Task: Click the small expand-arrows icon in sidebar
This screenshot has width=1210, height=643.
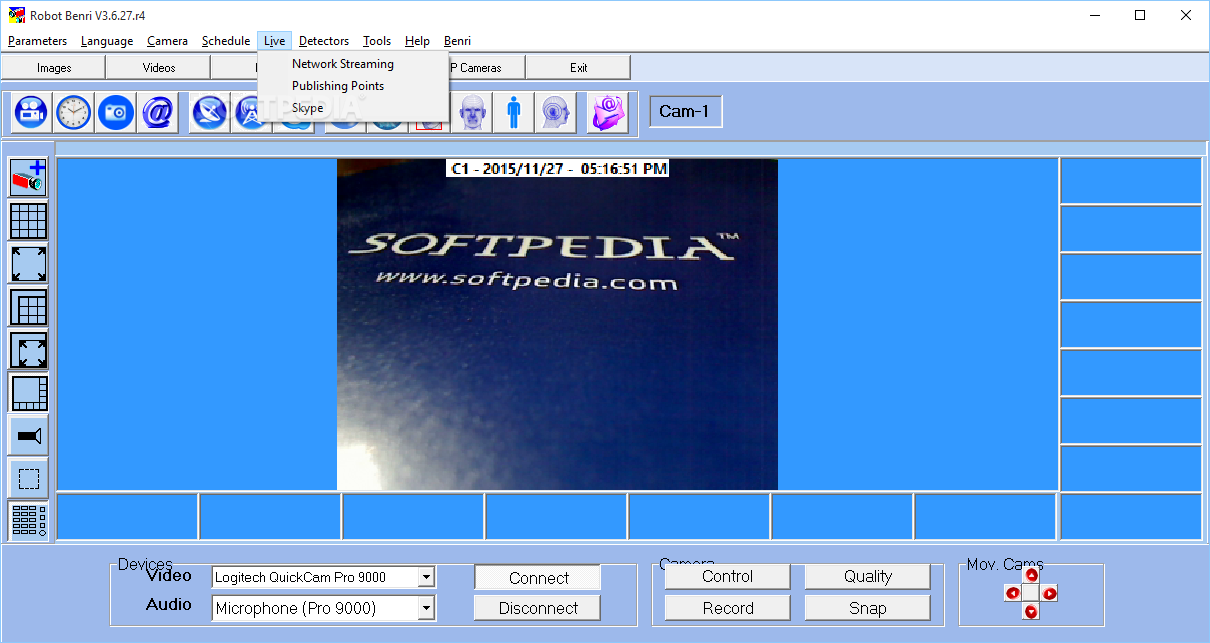Action: pyautogui.click(x=29, y=350)
